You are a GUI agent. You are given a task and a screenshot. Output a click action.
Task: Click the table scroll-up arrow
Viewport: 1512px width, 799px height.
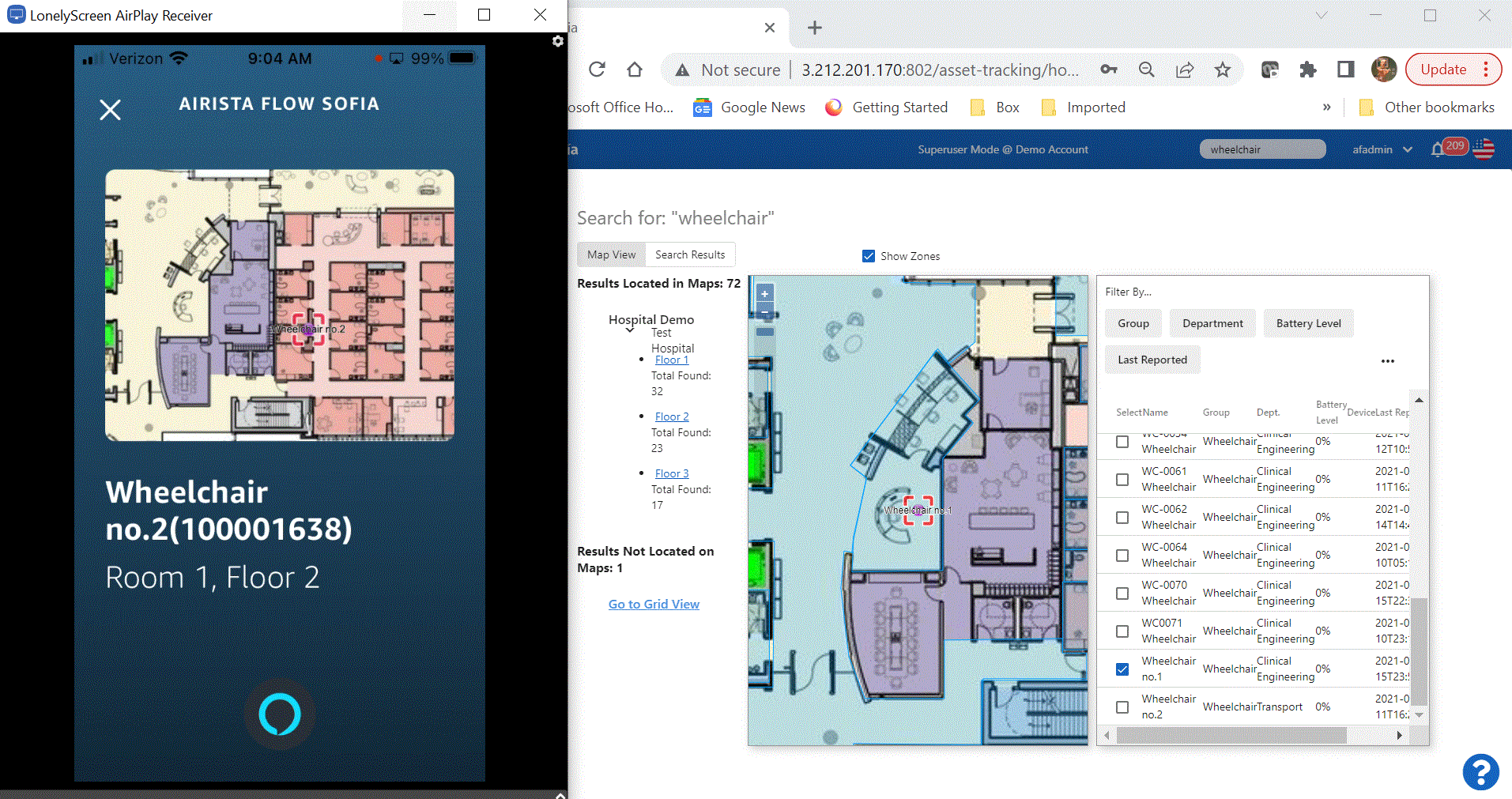[x=1419, y=401]
